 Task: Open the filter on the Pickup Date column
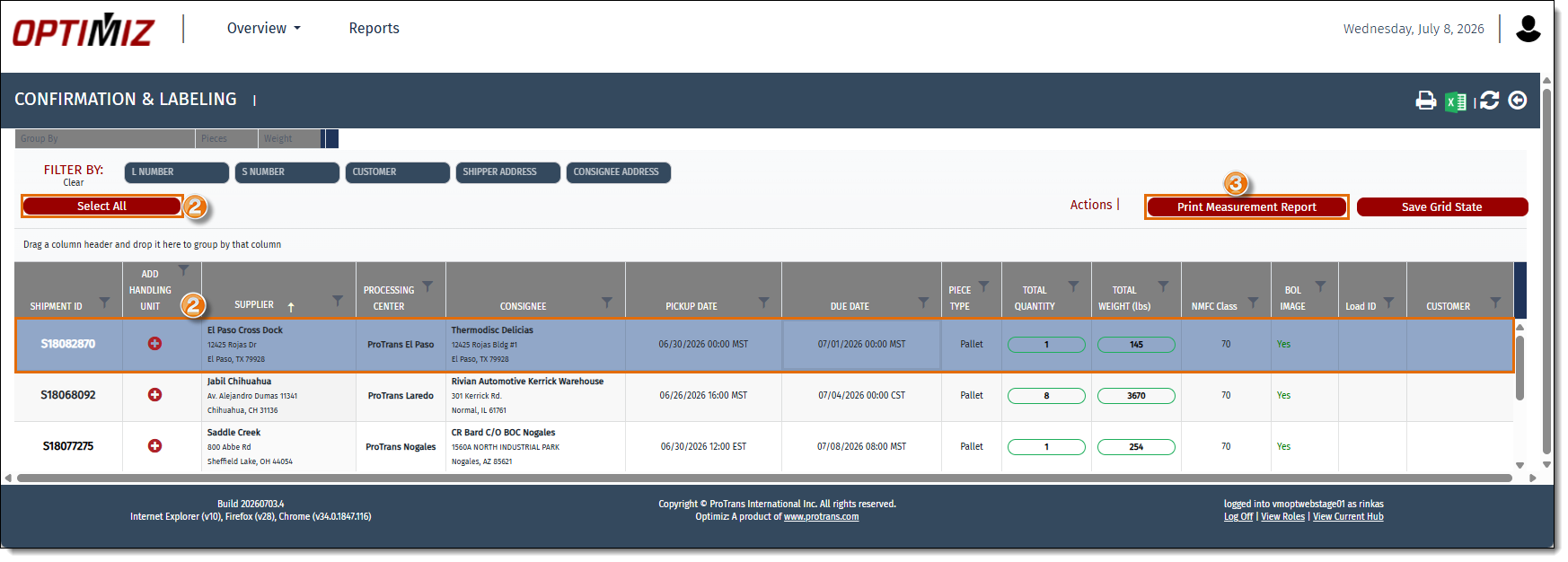coord(763,303)
